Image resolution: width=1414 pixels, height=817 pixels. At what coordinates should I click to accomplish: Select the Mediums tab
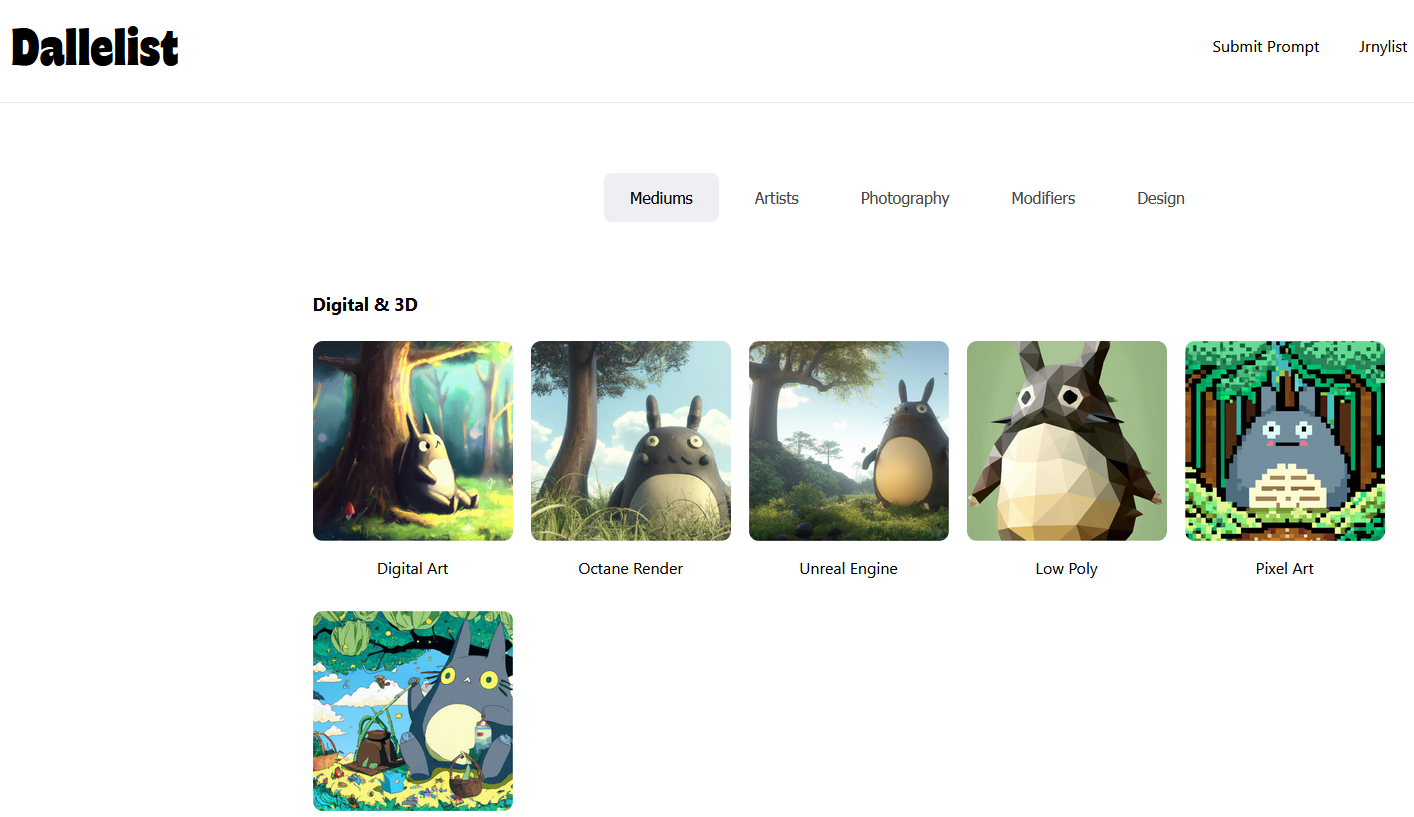click(x=661, y=198)
